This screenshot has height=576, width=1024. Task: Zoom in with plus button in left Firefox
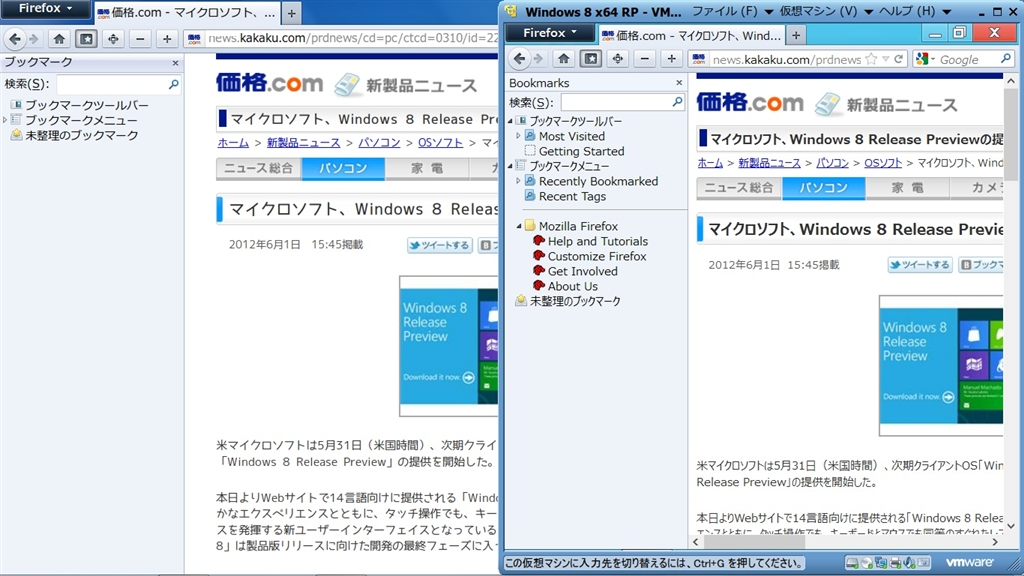167,39
